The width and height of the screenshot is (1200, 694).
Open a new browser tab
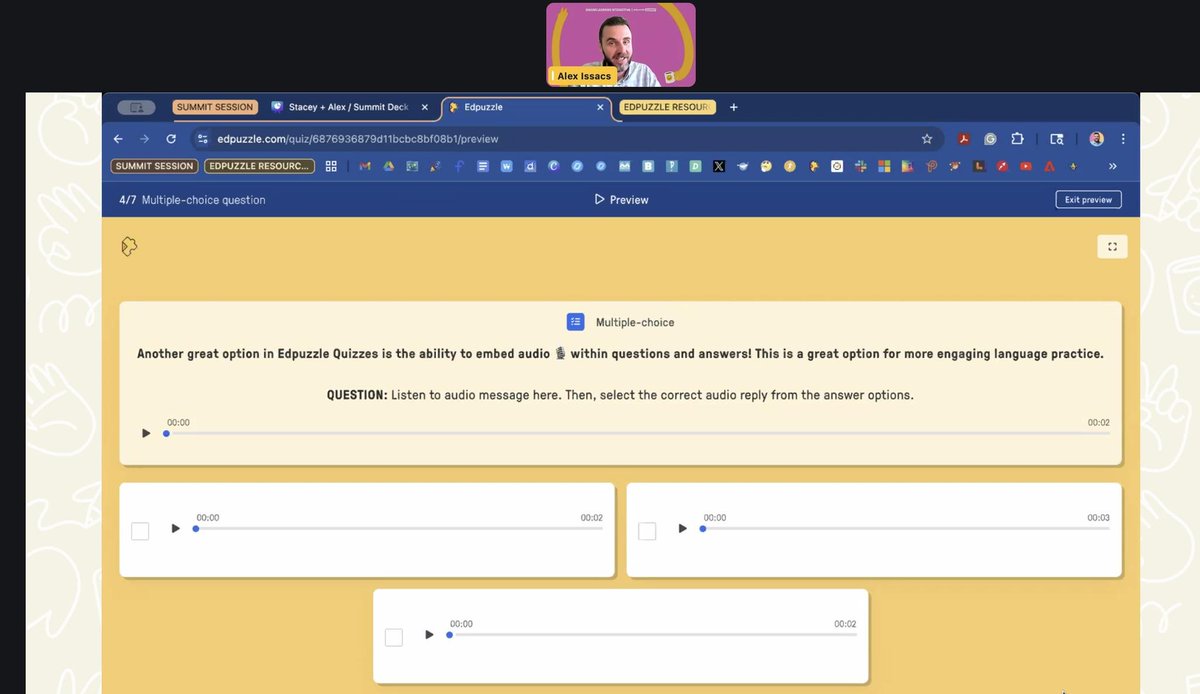click(734, 107)
